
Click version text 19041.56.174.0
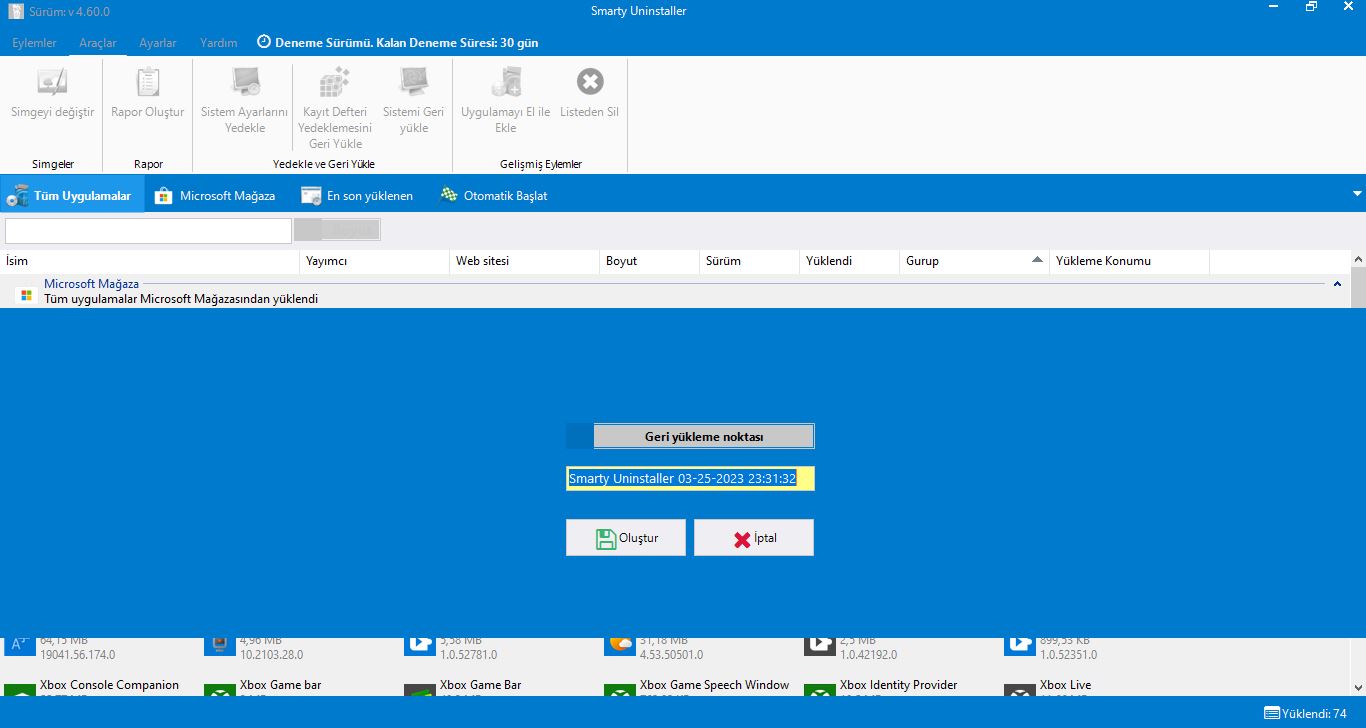click(77, 655)
